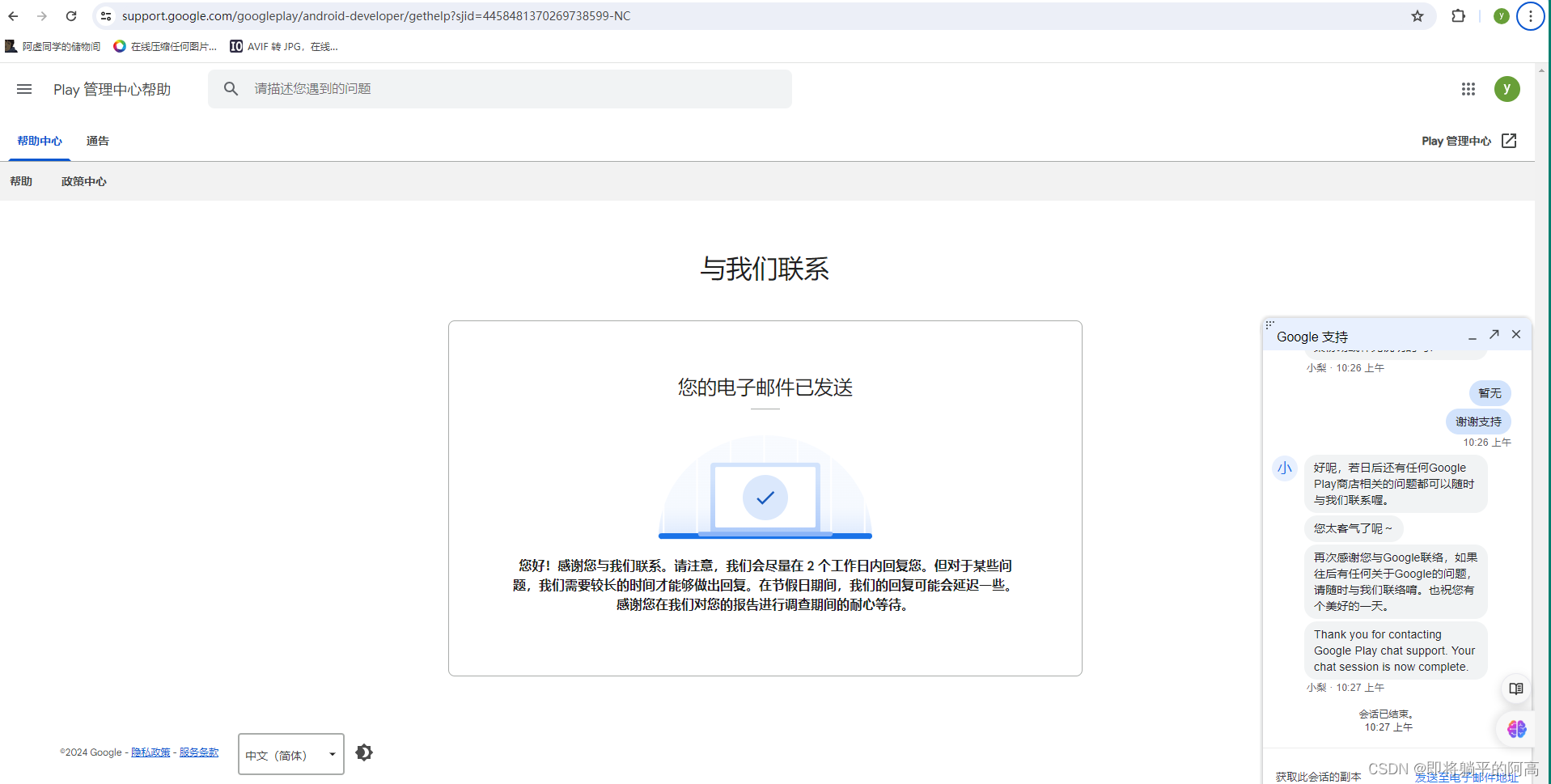Open the Chrome three-dot menu
The height and width of the screenshot is (784, 1551).
pos(1530,16)
